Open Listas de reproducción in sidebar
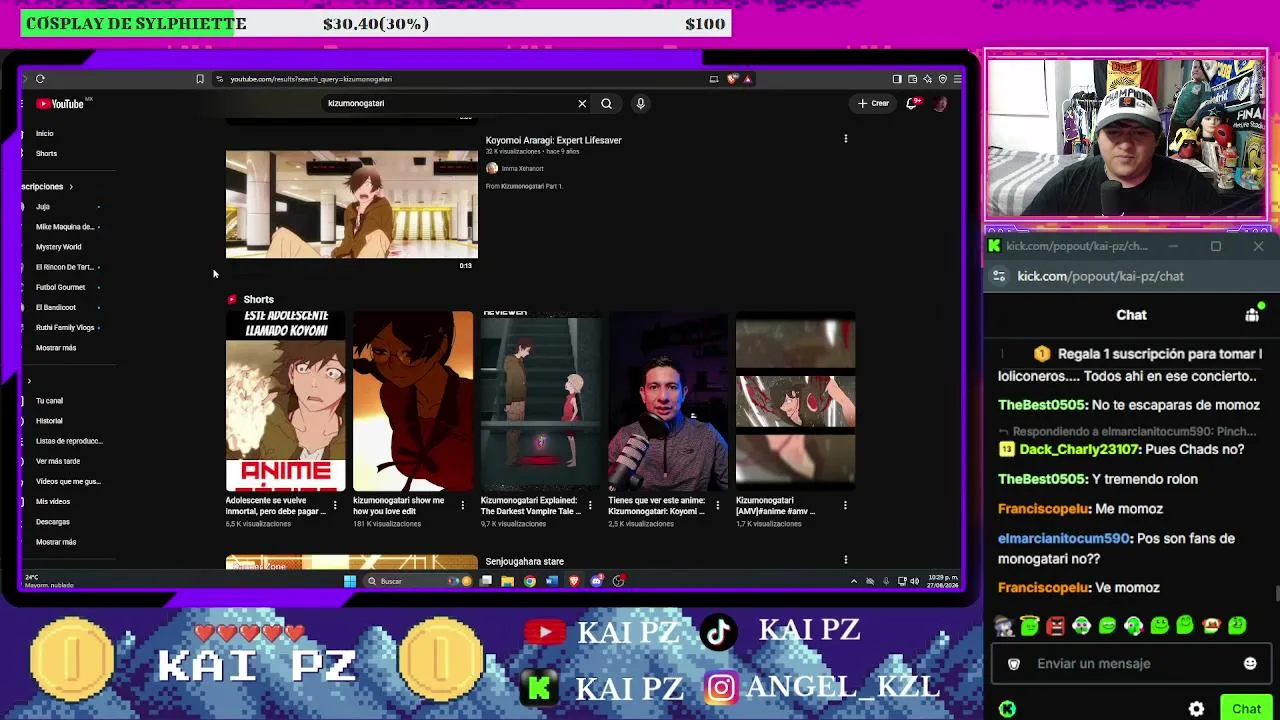 [69, 441]
